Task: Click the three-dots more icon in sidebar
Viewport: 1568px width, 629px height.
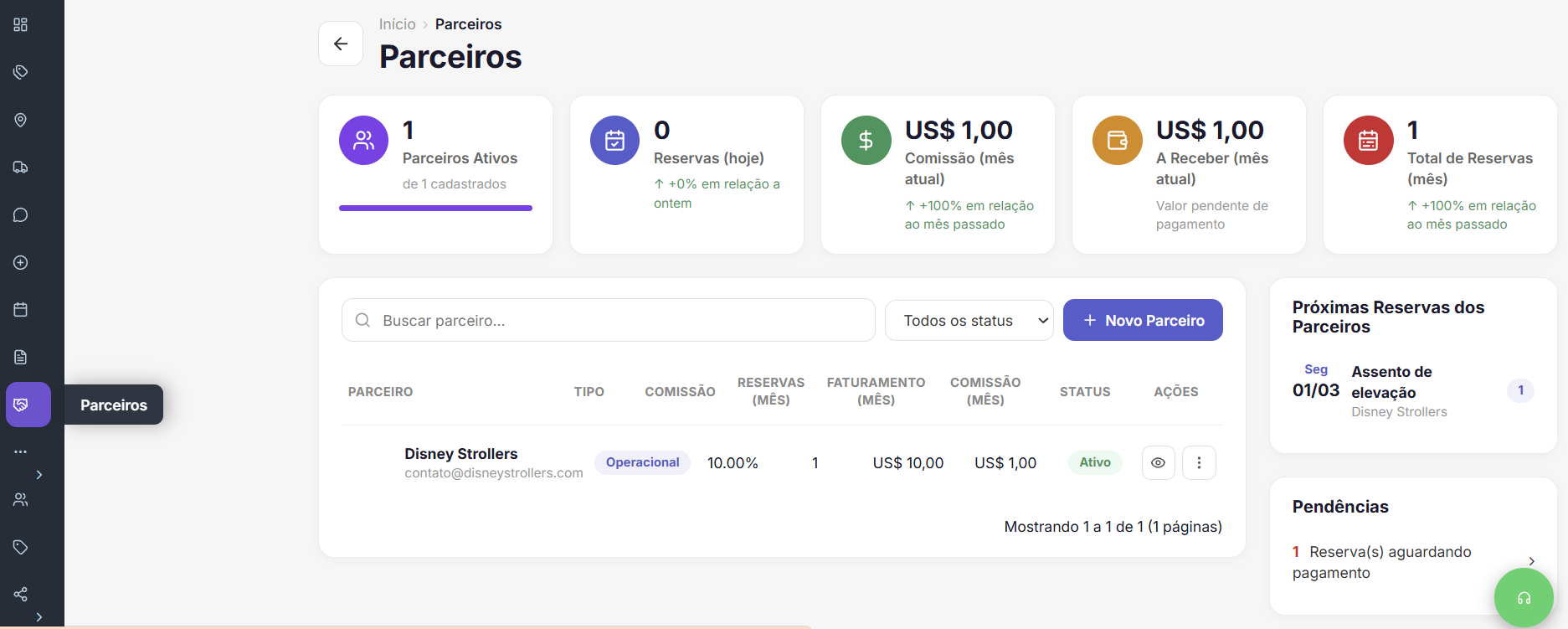Action: coord(21,451)
